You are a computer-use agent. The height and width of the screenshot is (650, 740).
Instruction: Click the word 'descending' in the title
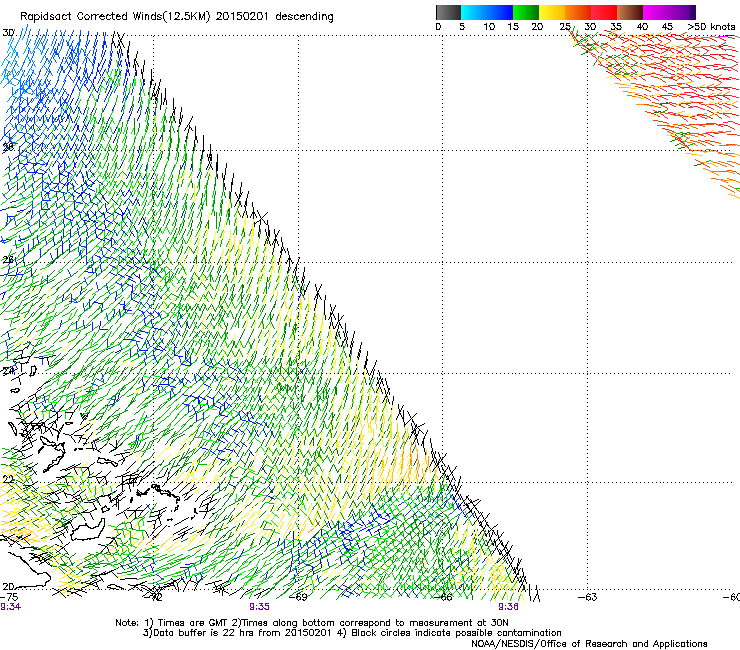tap(304, 16)
